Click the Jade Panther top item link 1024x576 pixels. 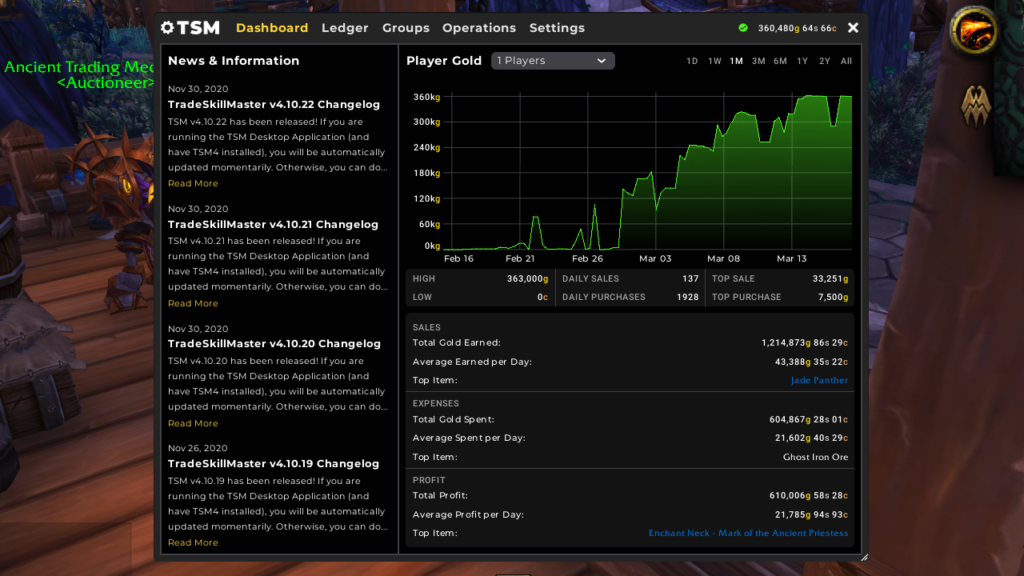click(x=819, y=380)
